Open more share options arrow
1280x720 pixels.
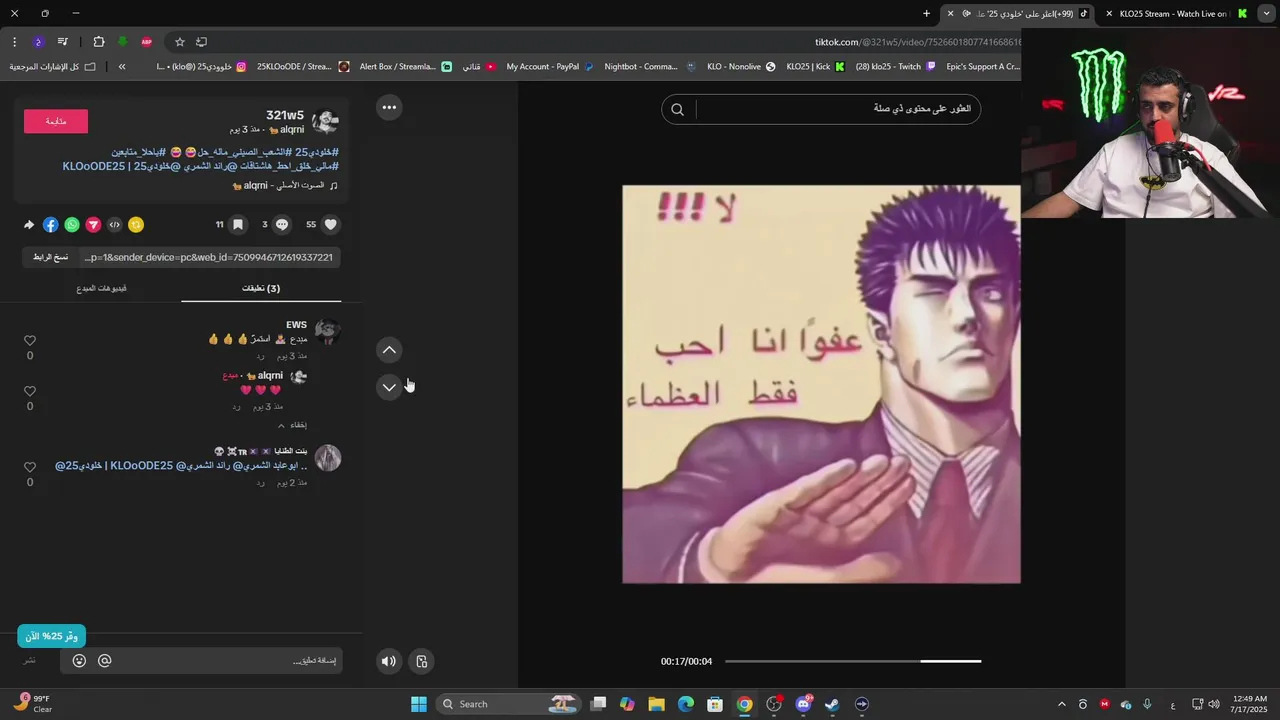29,225
